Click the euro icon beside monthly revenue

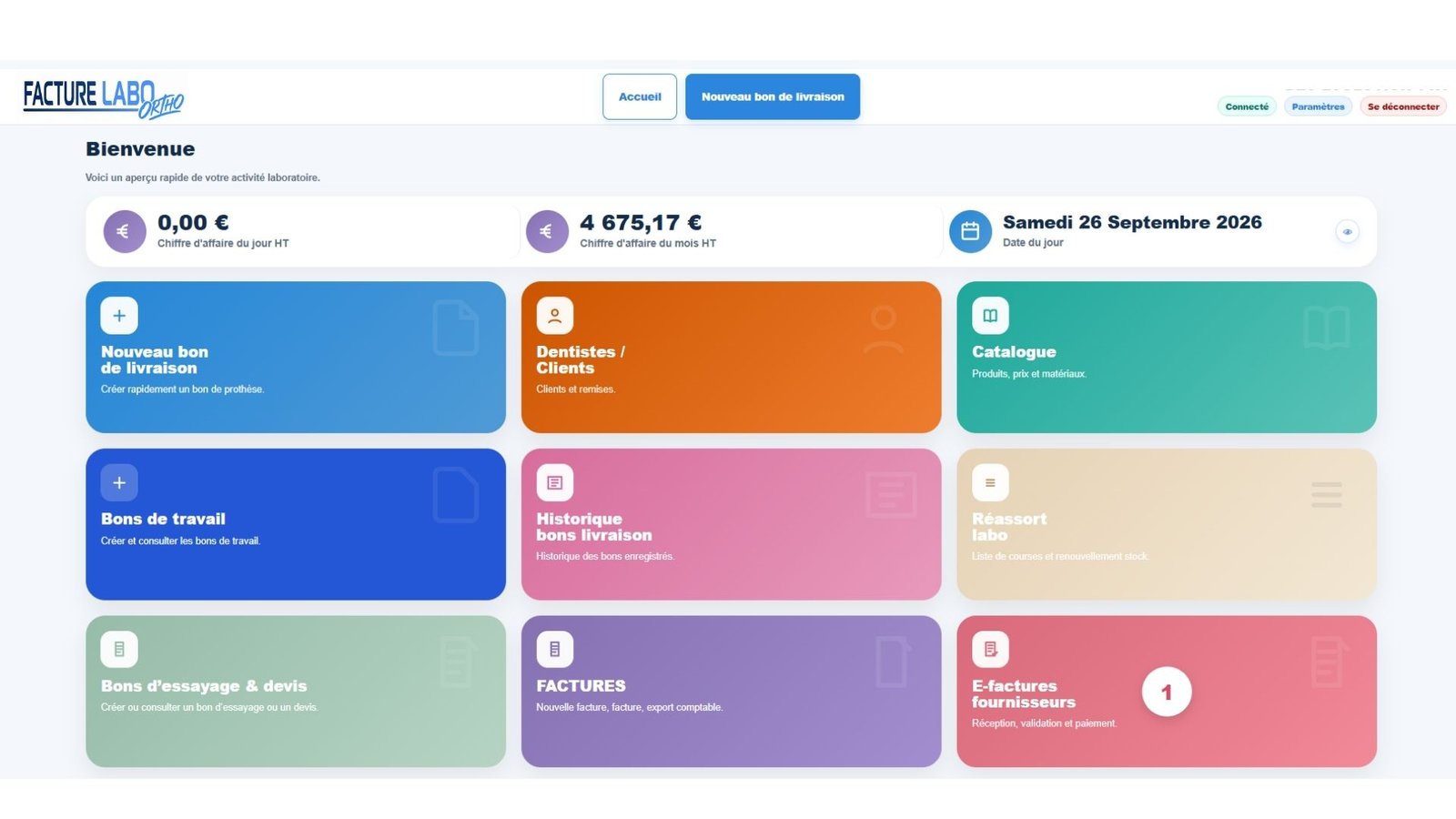[x=547, y=232]
